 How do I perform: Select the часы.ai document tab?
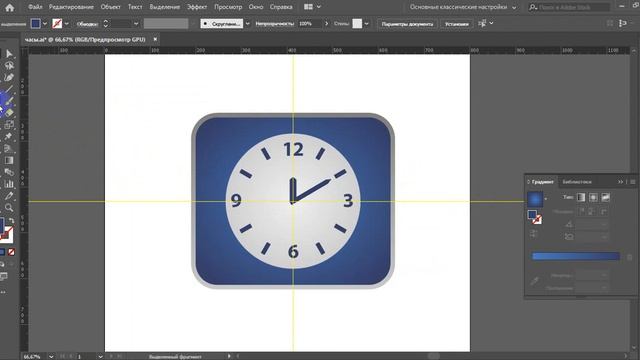(85, 40)
